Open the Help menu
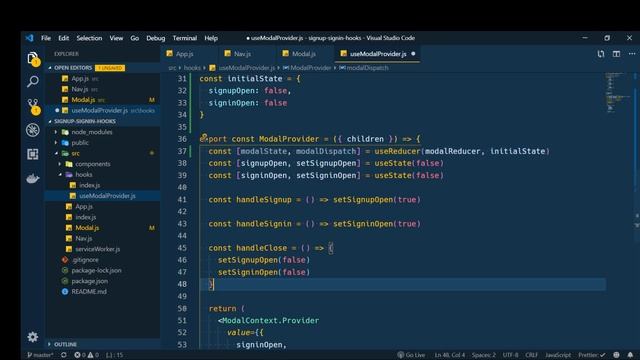The height and width of the screenshot is (360, 640). (x=211, y=38)
